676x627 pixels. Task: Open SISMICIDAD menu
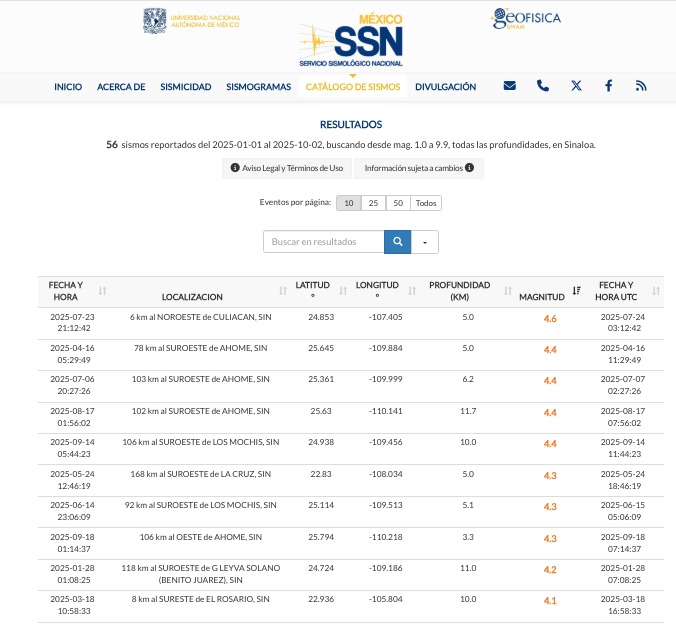pos(186,87)
